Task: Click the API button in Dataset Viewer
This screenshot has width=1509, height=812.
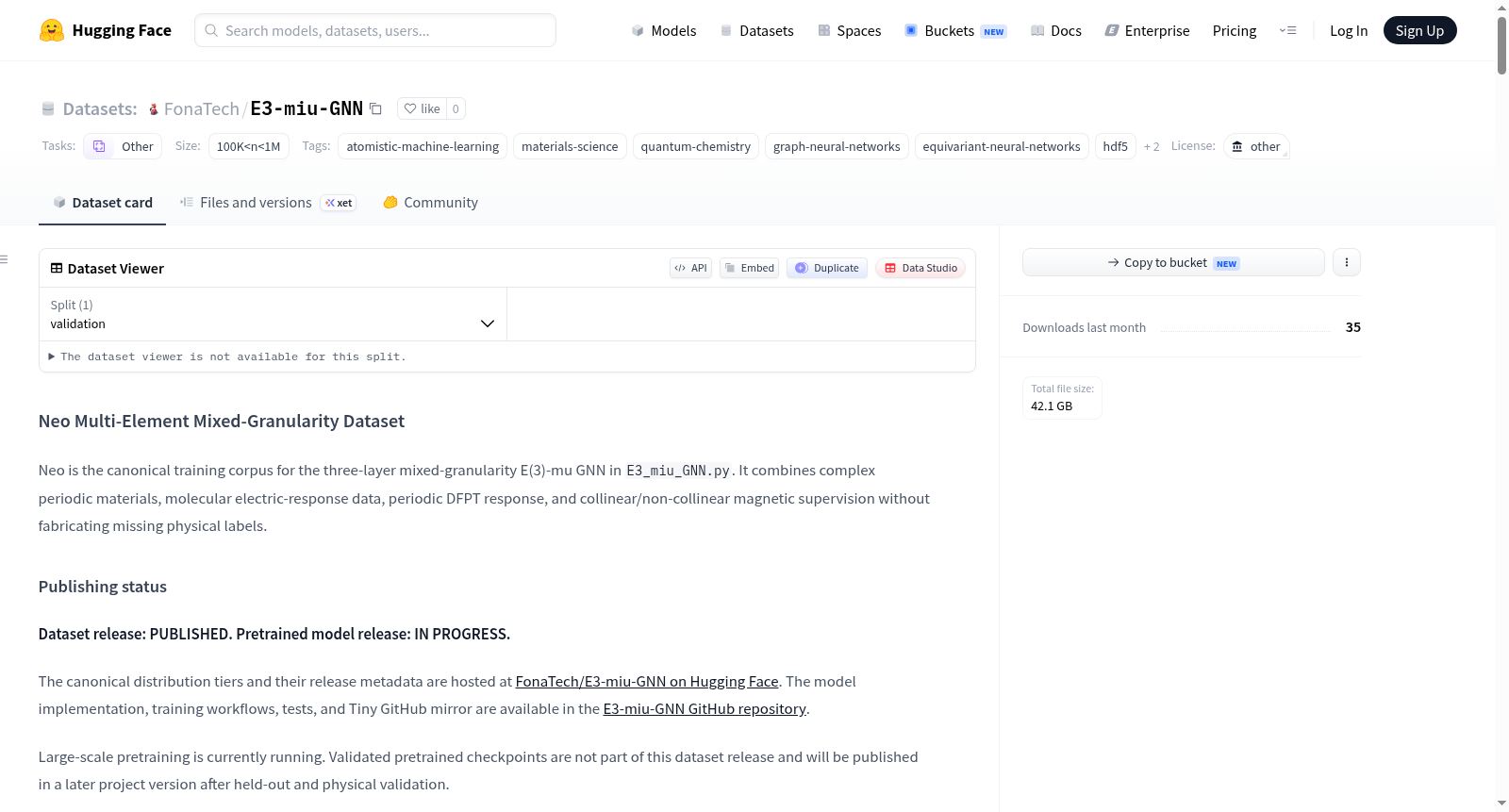Action: pyautogui.click(x=690, y=268)
